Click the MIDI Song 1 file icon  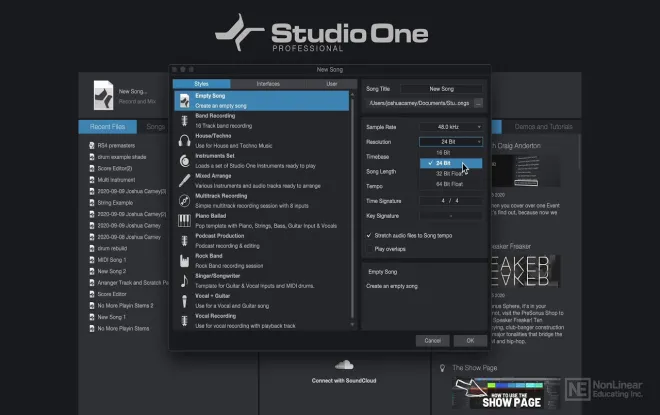pos(92,260)
